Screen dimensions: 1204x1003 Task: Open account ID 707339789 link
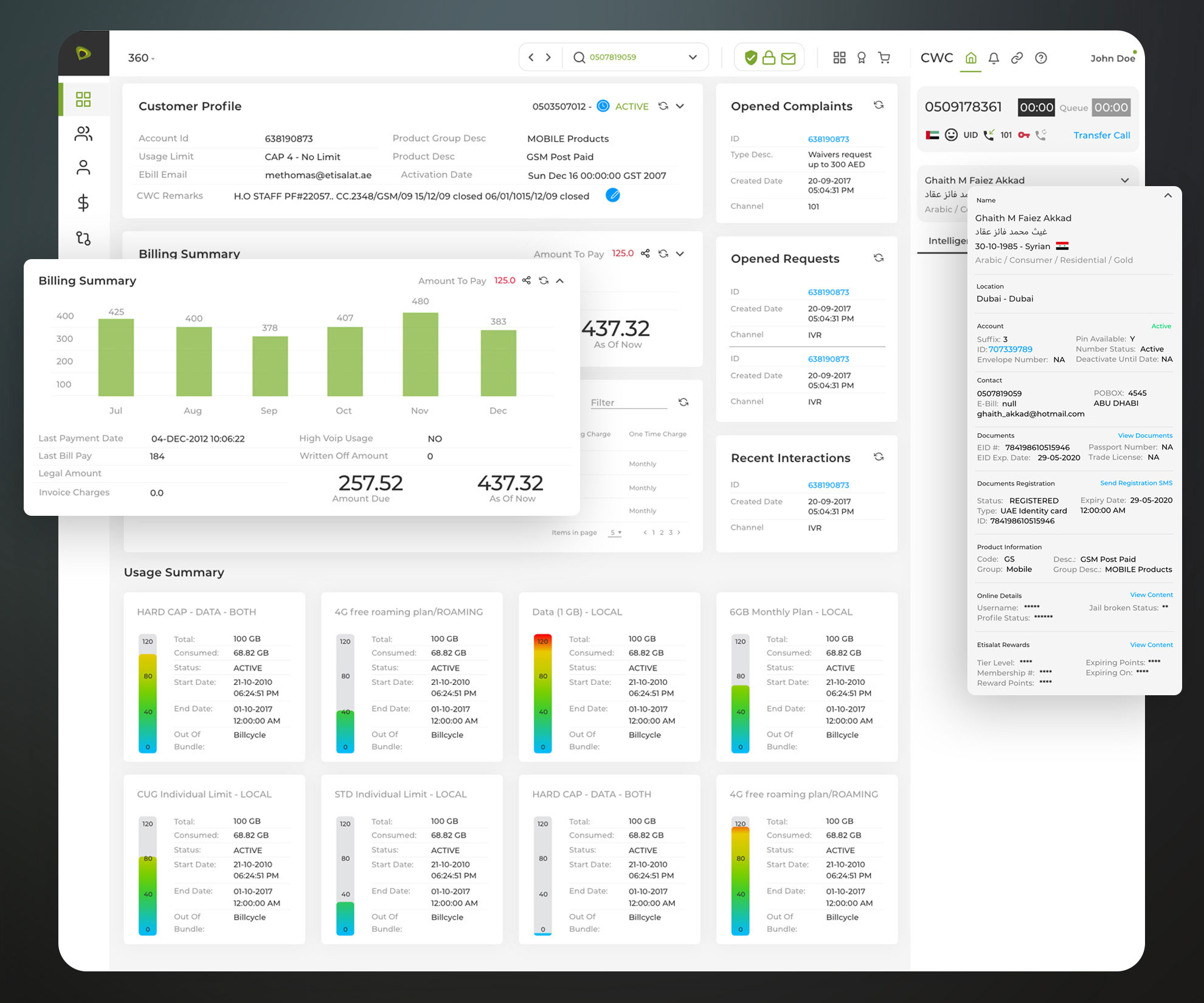pyautogui.click(x=1010, y=349)
